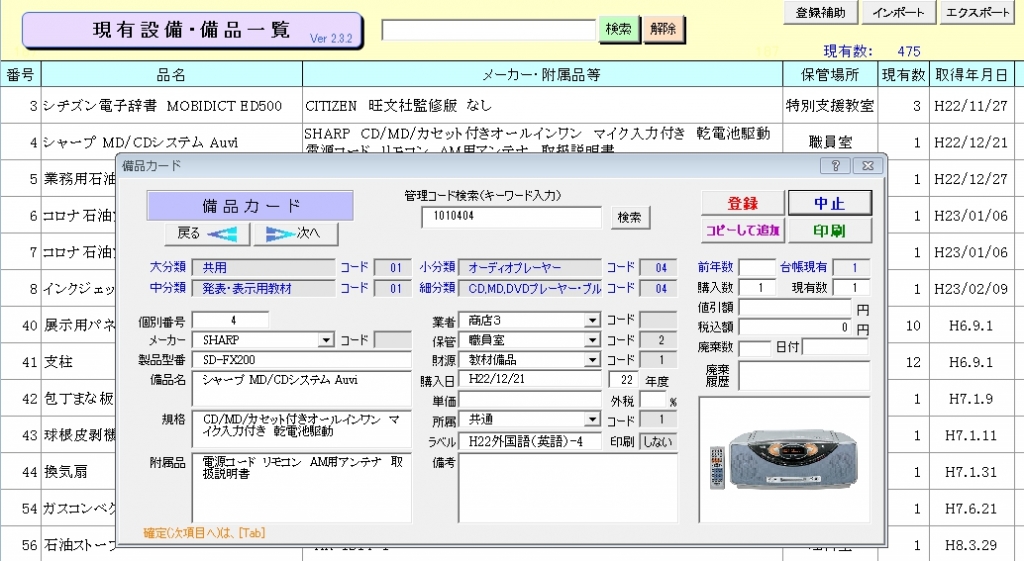The width and height of the screenshot is (1024, 561).
Task: Click the 戻る back arrow button
Action: point(207,234)
